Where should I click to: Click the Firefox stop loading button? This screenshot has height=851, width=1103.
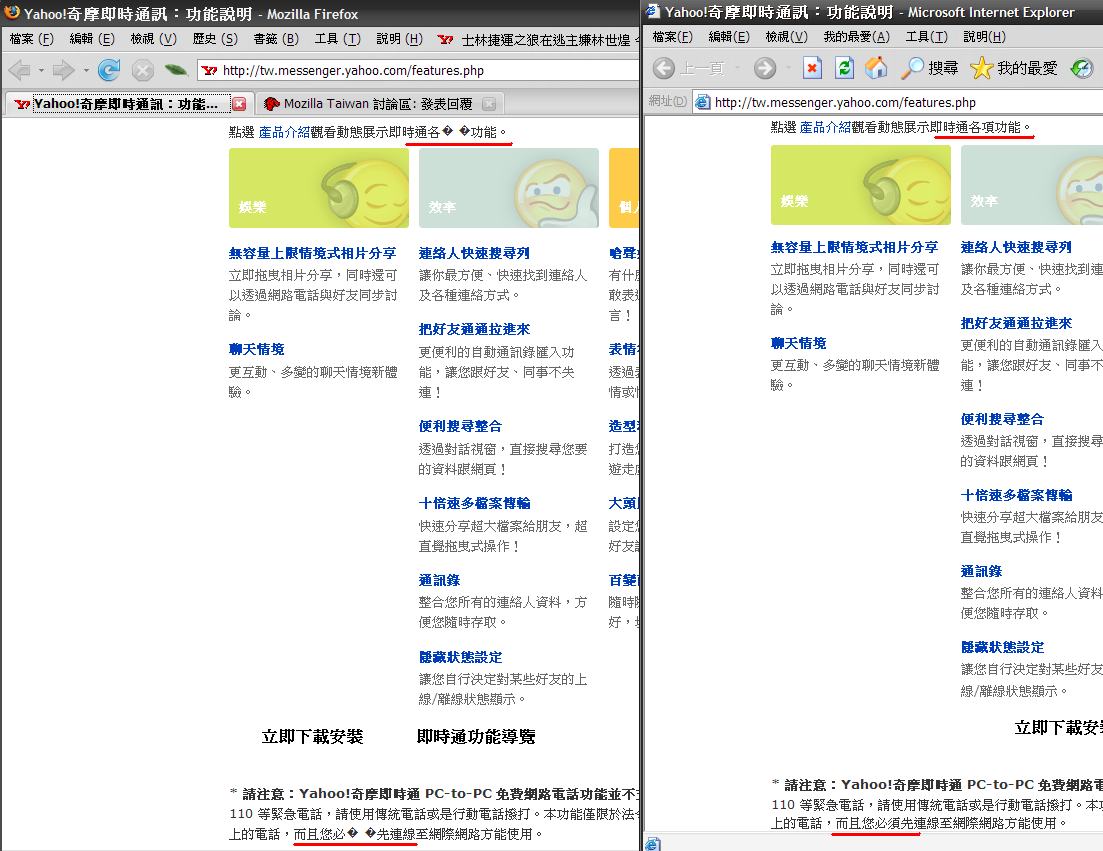click(143, 70)
